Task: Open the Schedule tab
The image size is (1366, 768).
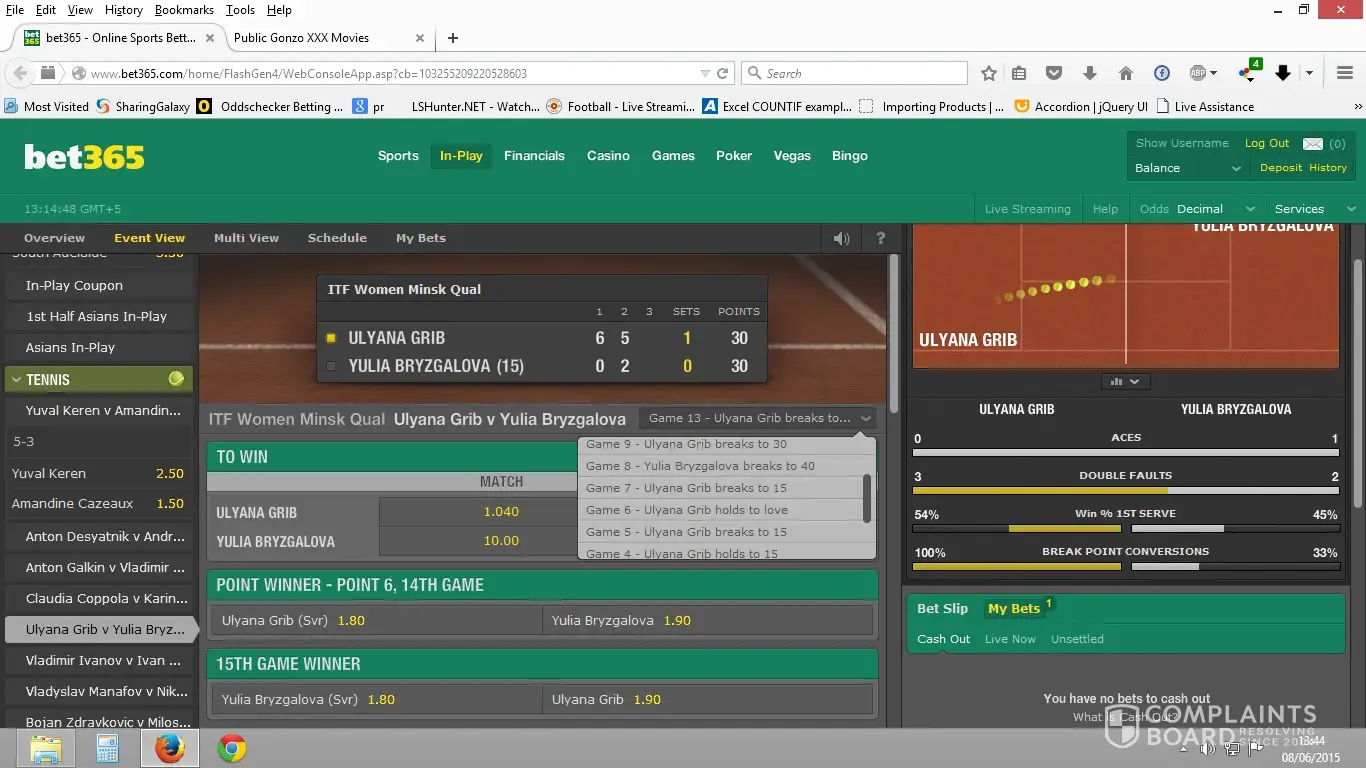Action: pos(337,238)
